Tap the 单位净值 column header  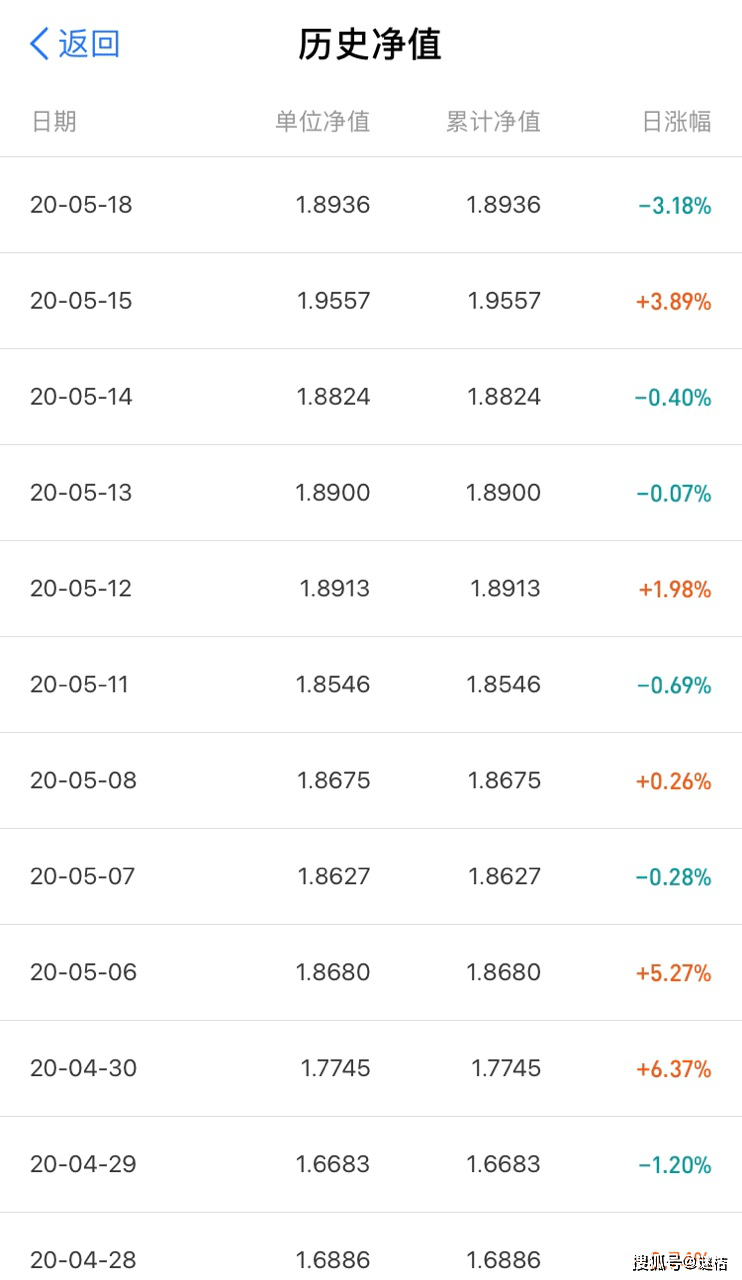tap(322, 122)
